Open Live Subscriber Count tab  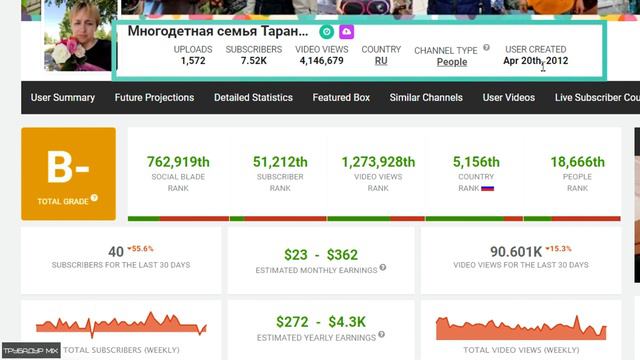pyautogui.click(x=597, y=98)
